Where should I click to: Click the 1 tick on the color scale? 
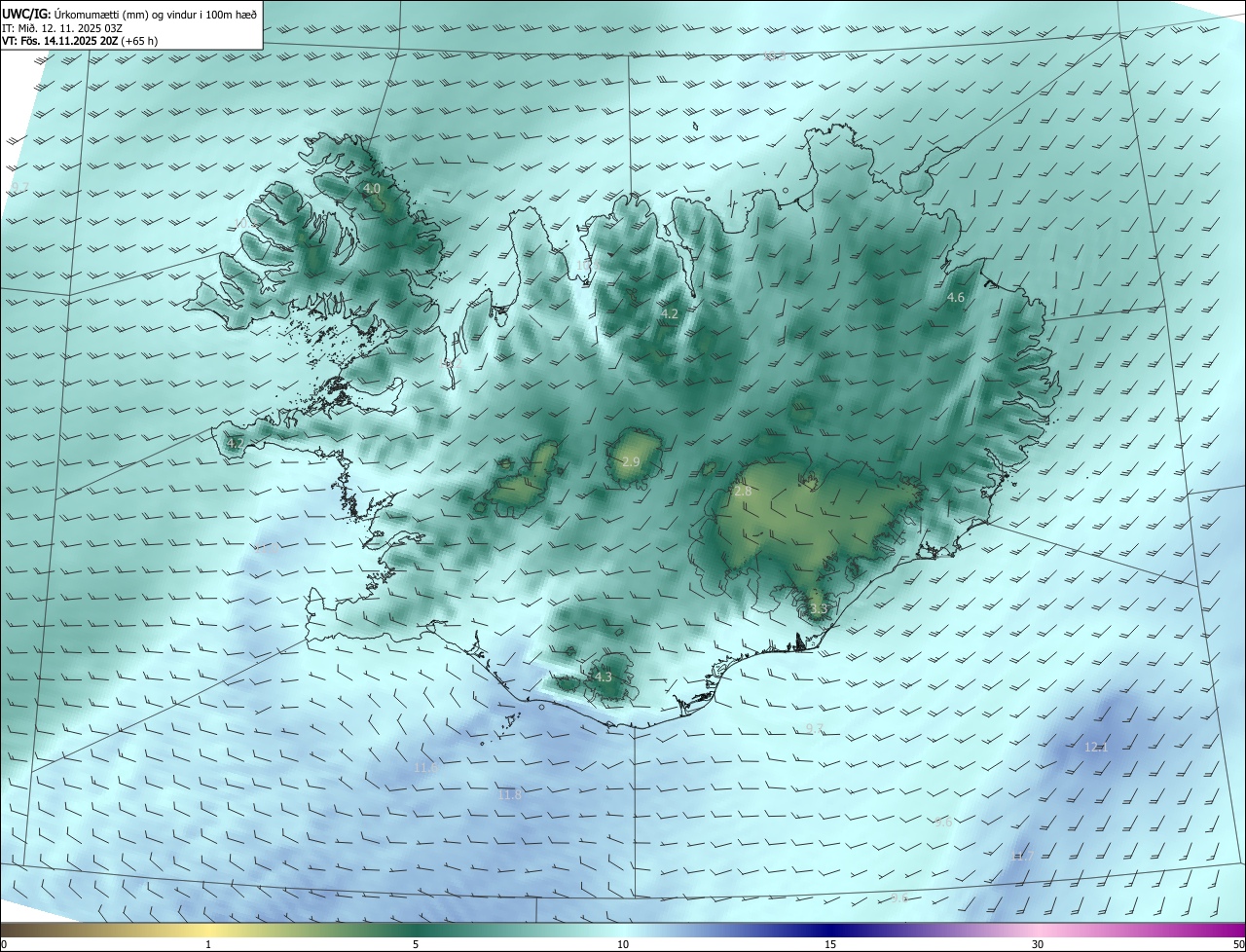(x=208, y=944)
